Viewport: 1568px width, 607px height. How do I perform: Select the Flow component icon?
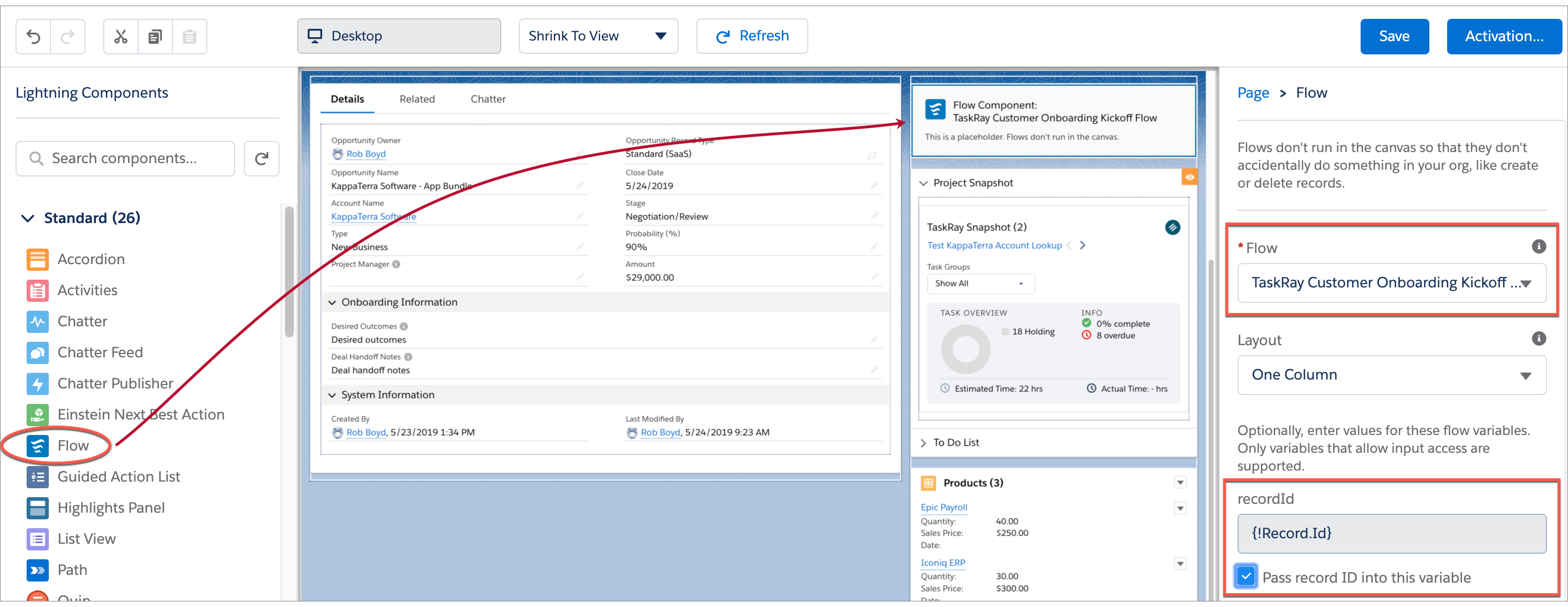point(37,446)
